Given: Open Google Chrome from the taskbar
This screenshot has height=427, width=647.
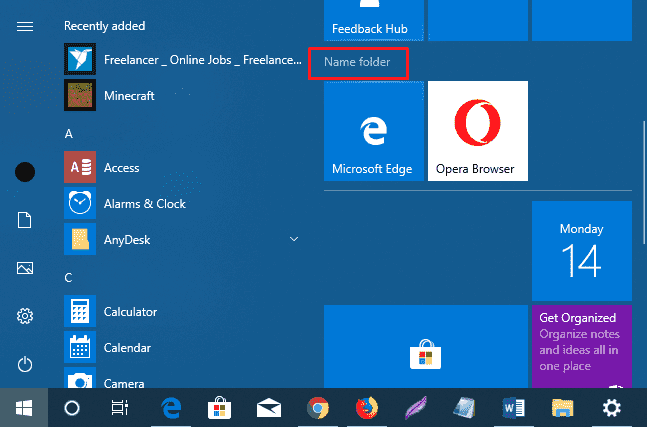Looking at the screenshot, I should [318, 408].
